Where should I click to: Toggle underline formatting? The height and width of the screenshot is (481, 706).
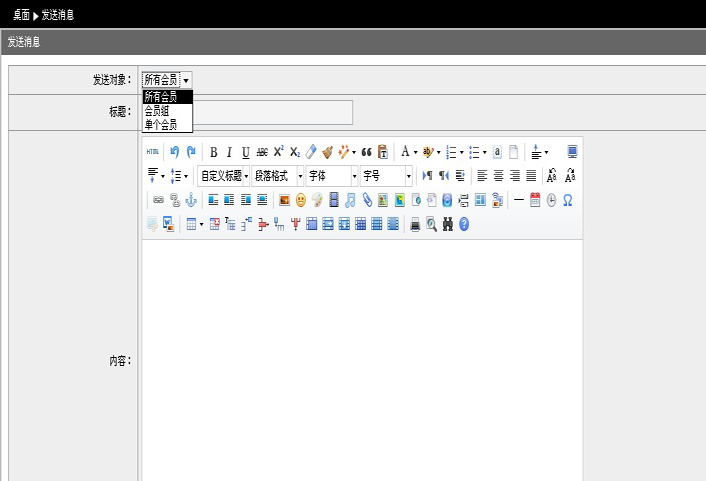(245, 152)
